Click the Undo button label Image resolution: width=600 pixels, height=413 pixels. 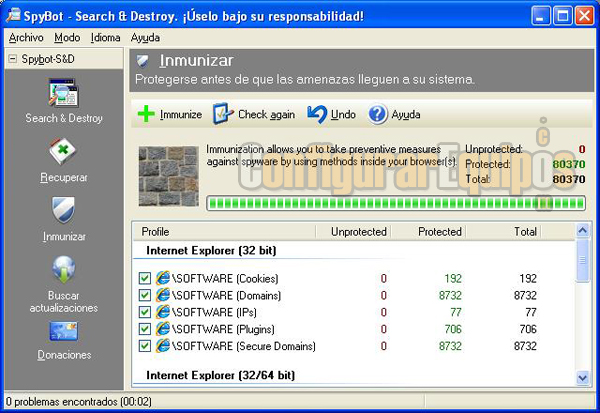(x=343, y=114)
